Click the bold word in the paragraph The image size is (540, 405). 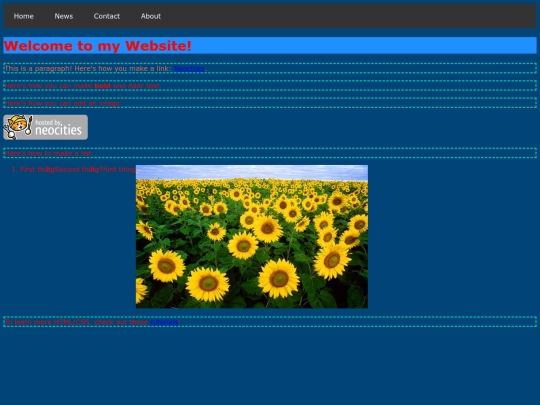(x=102, y=86)
